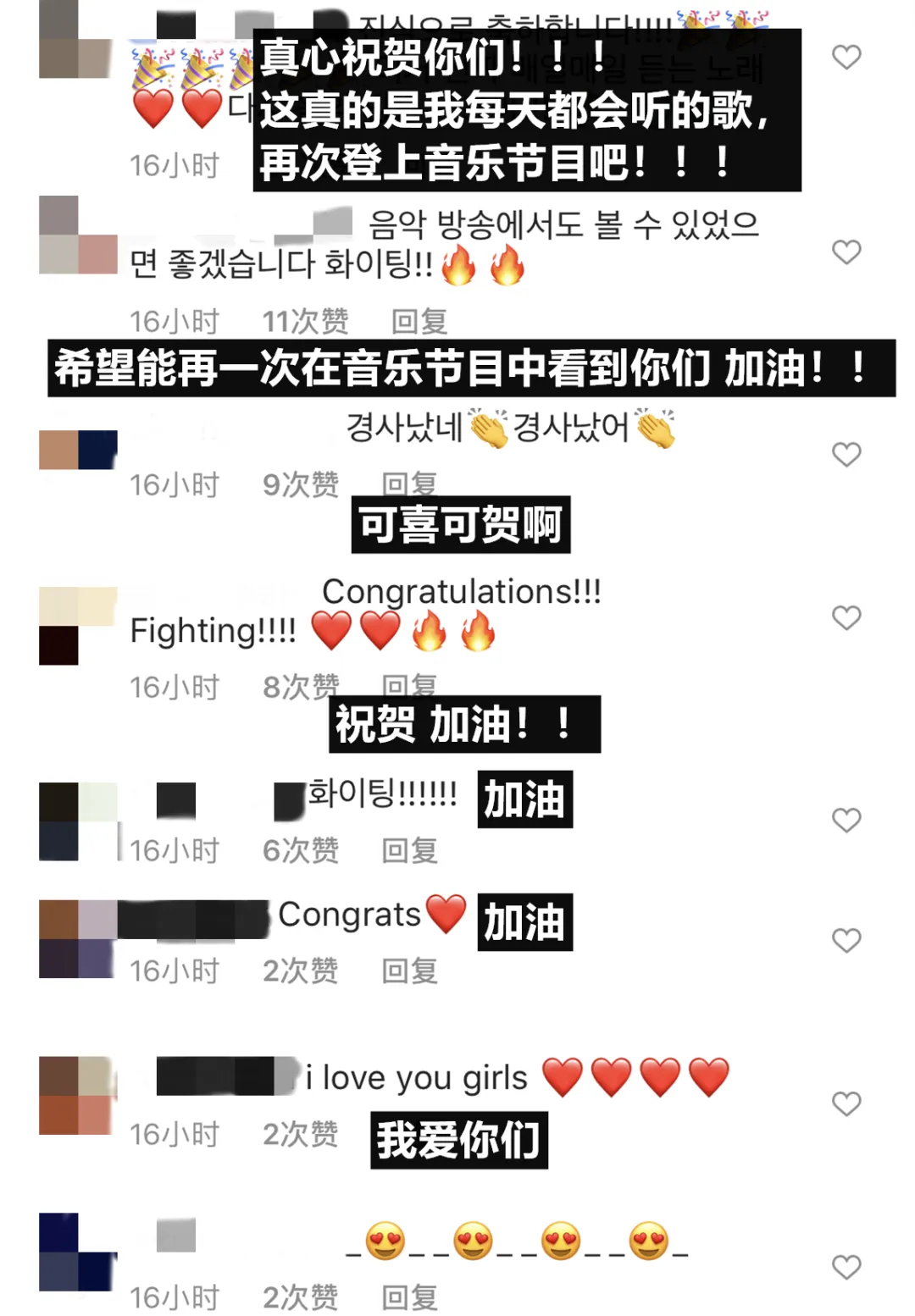Like the clapping hands 경사났네 comment
Viewport: 915px width, 1316px height.
846,455
